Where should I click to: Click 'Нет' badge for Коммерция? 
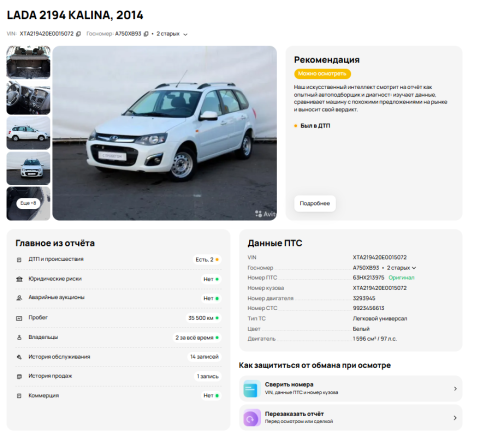point(211,396)
